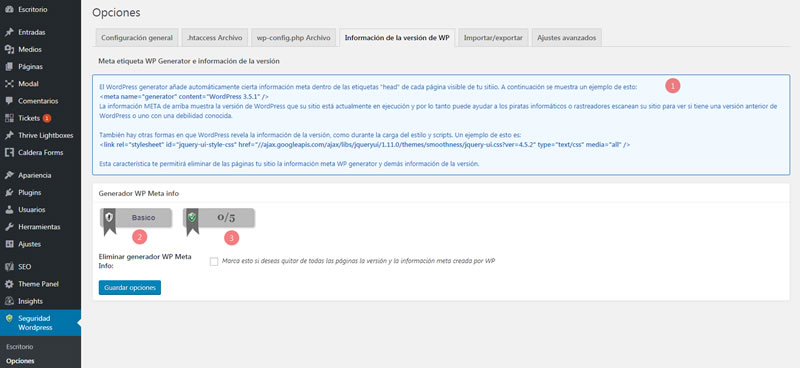Screen dimensions: 800x368
Task: Click the Páginas pages icon
Action: click(x=9, y=66)
